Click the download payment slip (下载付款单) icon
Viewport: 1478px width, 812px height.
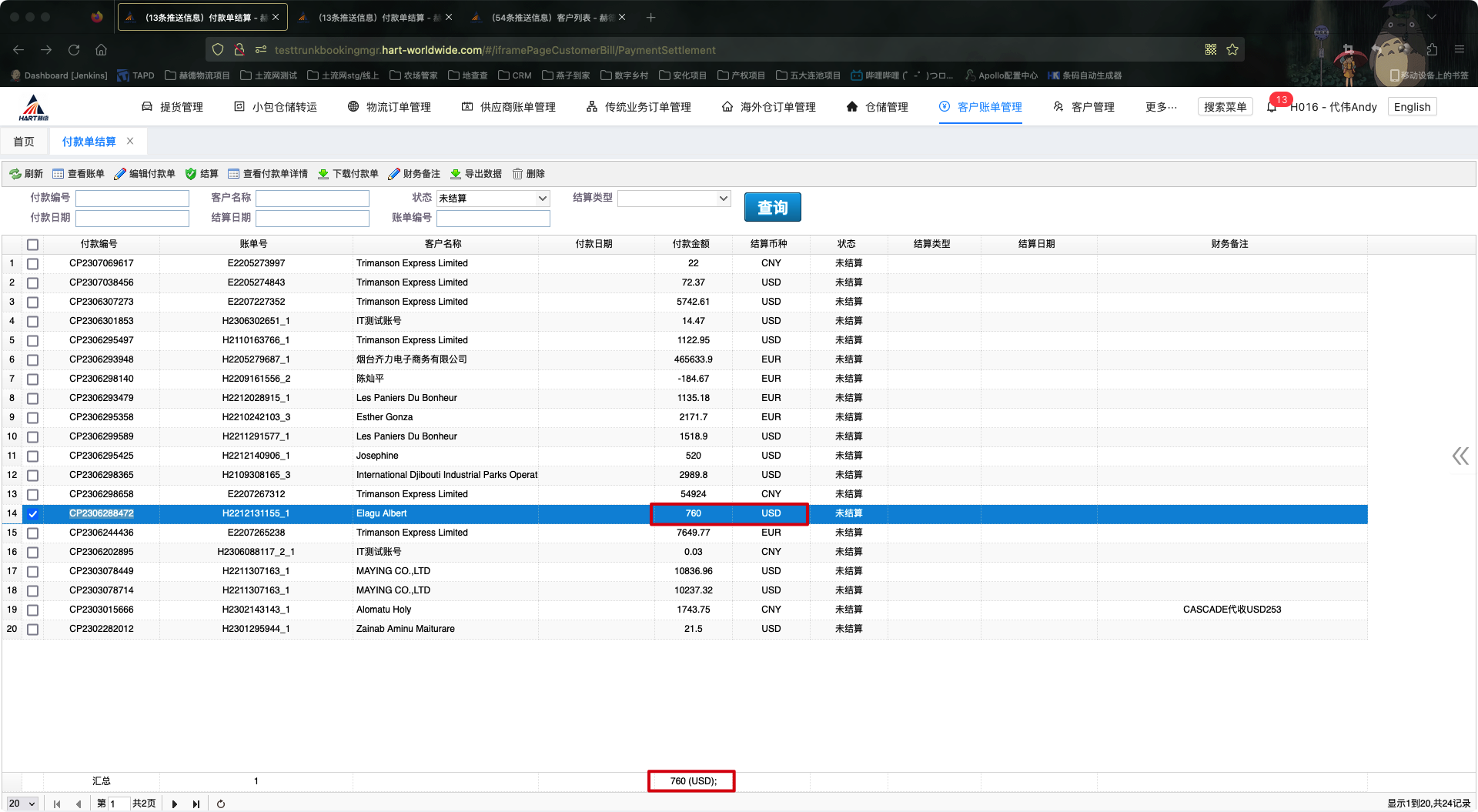click(323, 174)
